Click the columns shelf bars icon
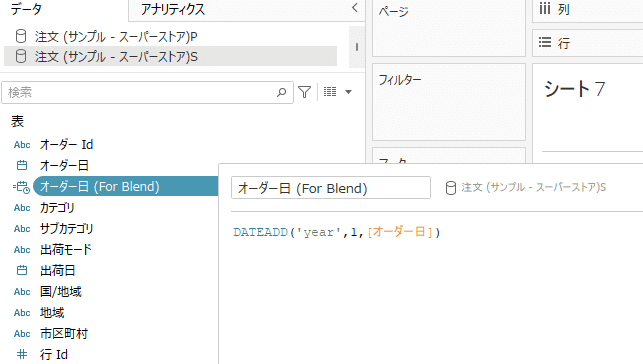 click(545, 9)
